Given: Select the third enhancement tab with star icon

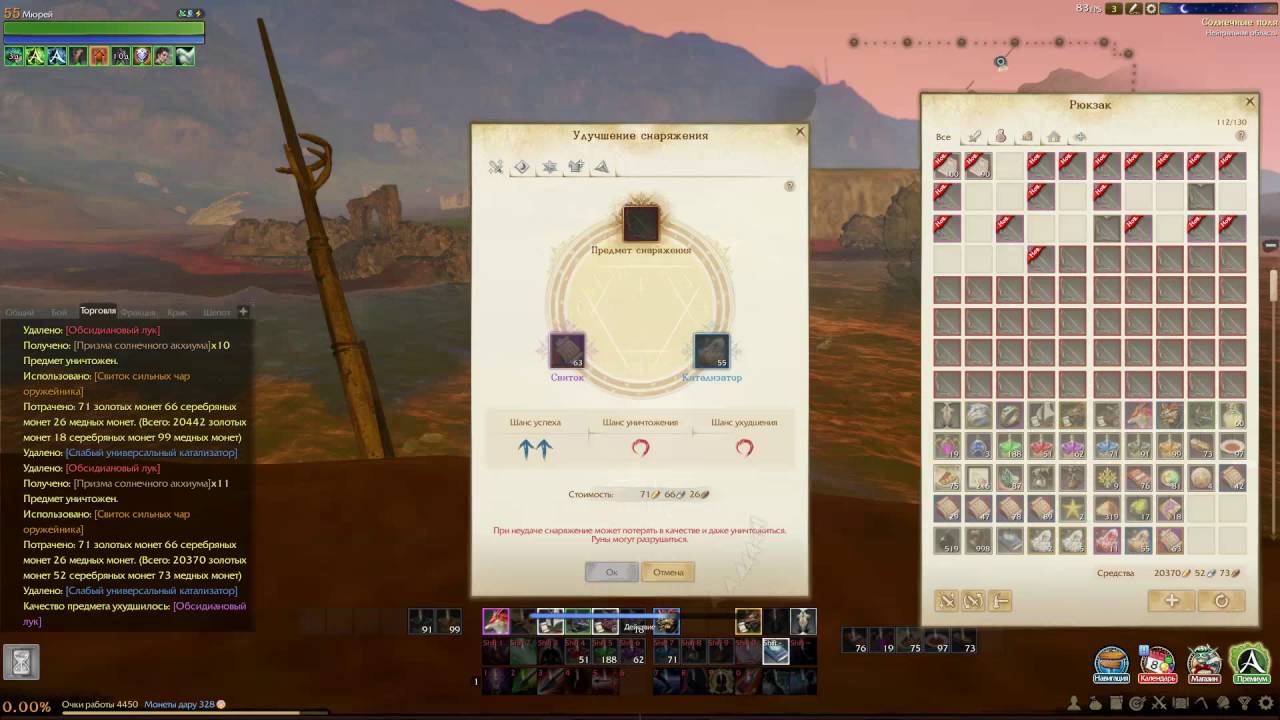Looking at the screenshot, I should click(549, 167).
